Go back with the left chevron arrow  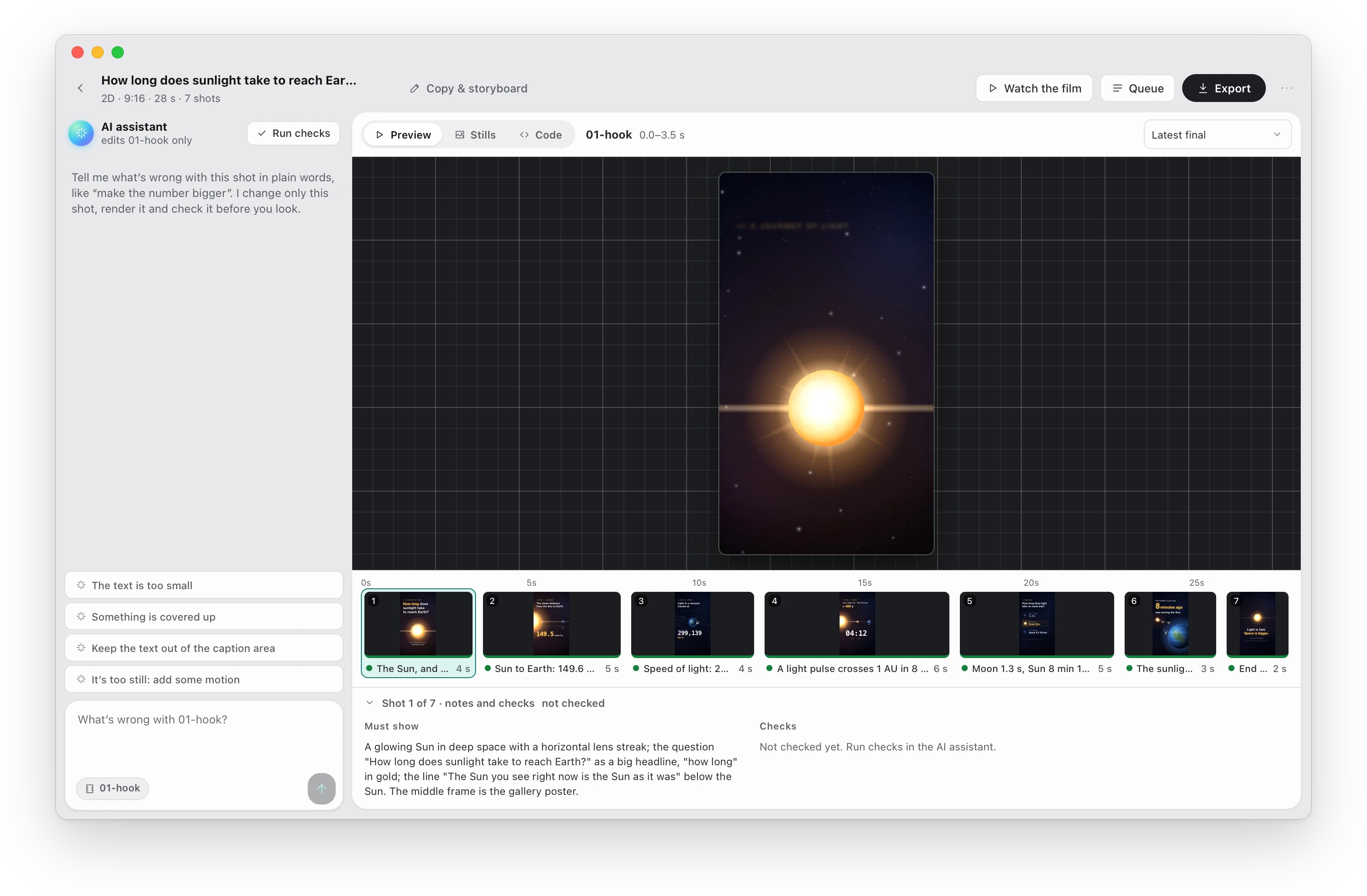(80, 88)
